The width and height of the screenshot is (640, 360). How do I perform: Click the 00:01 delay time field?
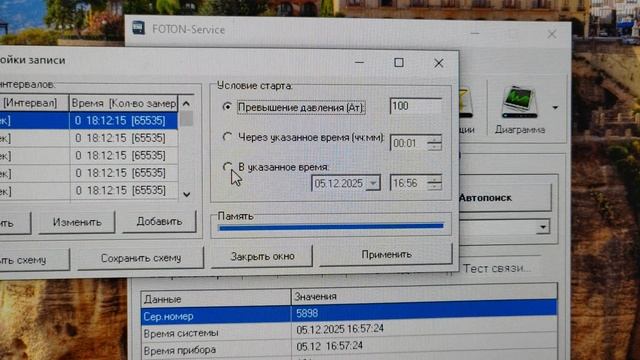(409, 143)
